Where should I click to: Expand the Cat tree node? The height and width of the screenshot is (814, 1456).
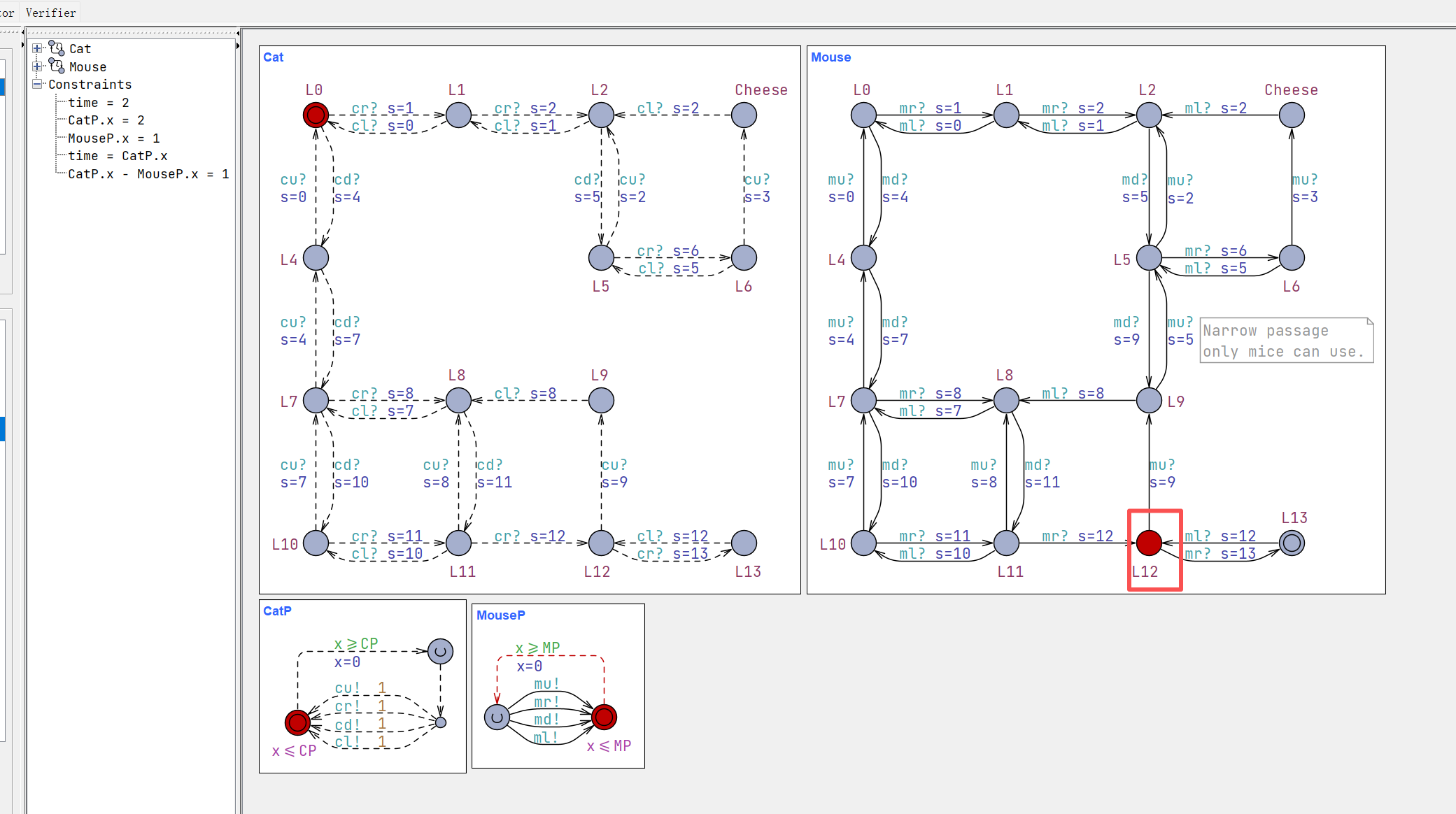tap(37, 48)
